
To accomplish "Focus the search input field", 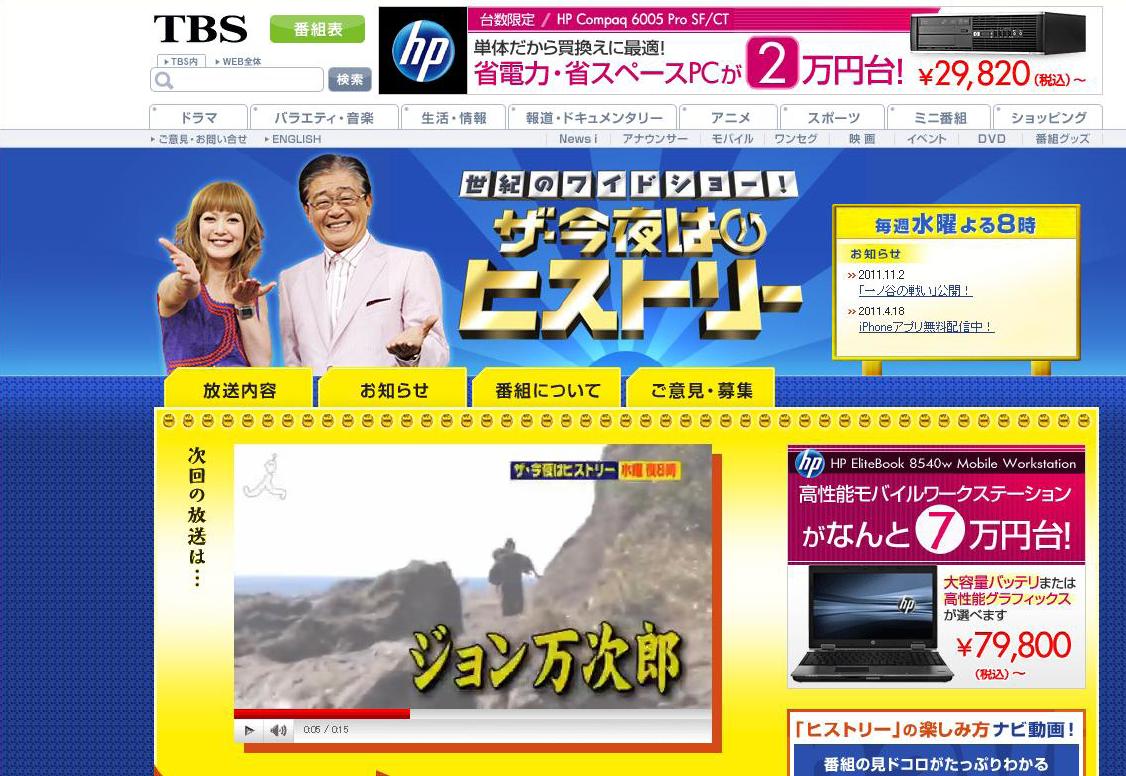I will coord(237,80).
